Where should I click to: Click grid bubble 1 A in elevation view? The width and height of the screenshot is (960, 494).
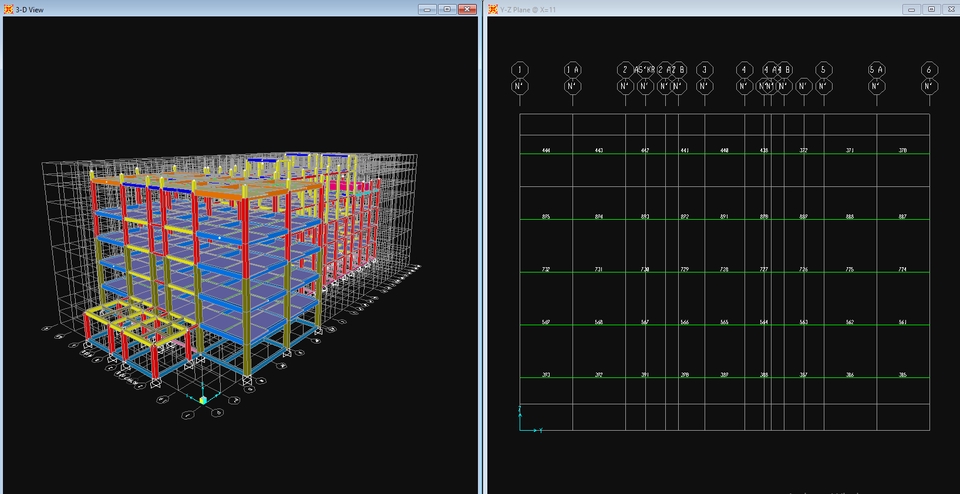pos(572,70)
